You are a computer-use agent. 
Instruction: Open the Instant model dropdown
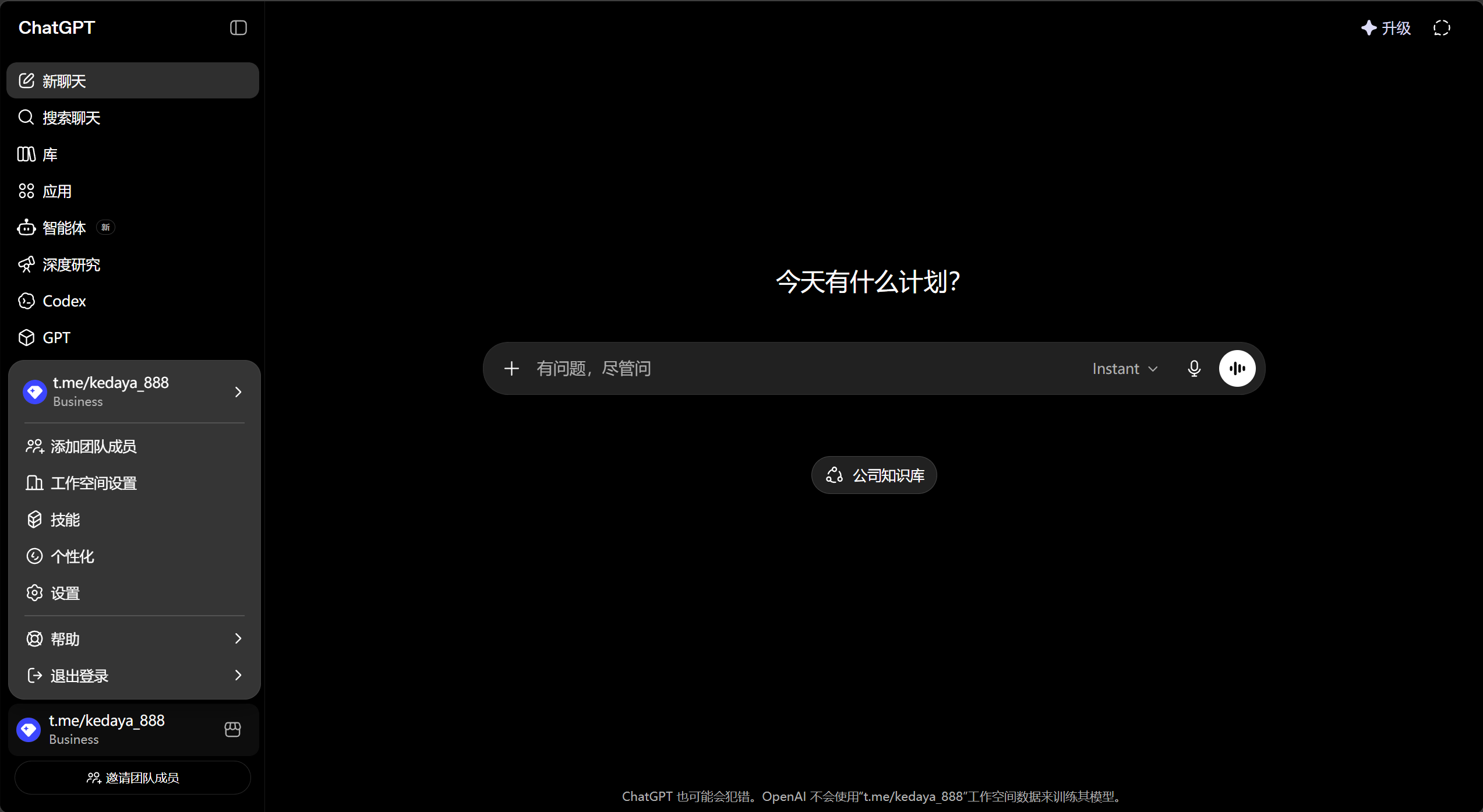coord(1125,369)
